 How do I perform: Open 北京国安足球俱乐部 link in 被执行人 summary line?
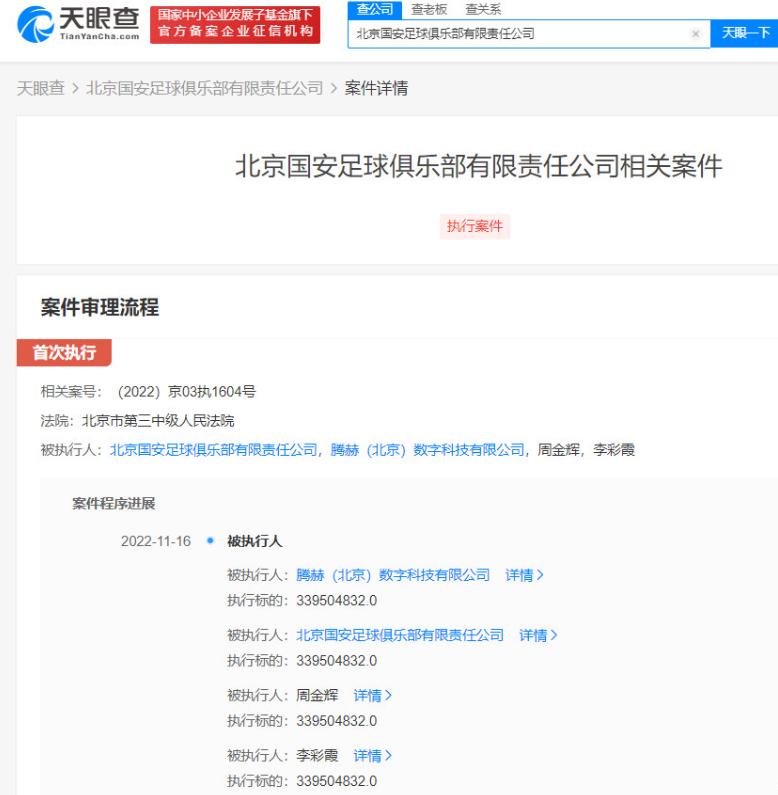[x=214, y=450]
